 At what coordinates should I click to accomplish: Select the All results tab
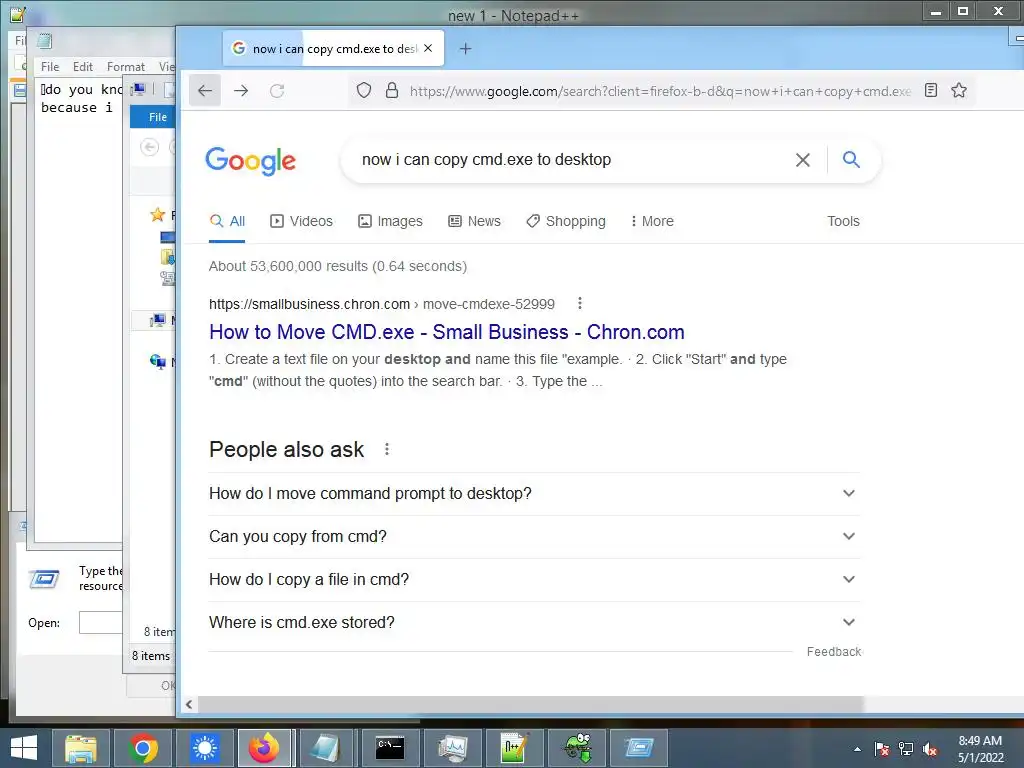227,221
